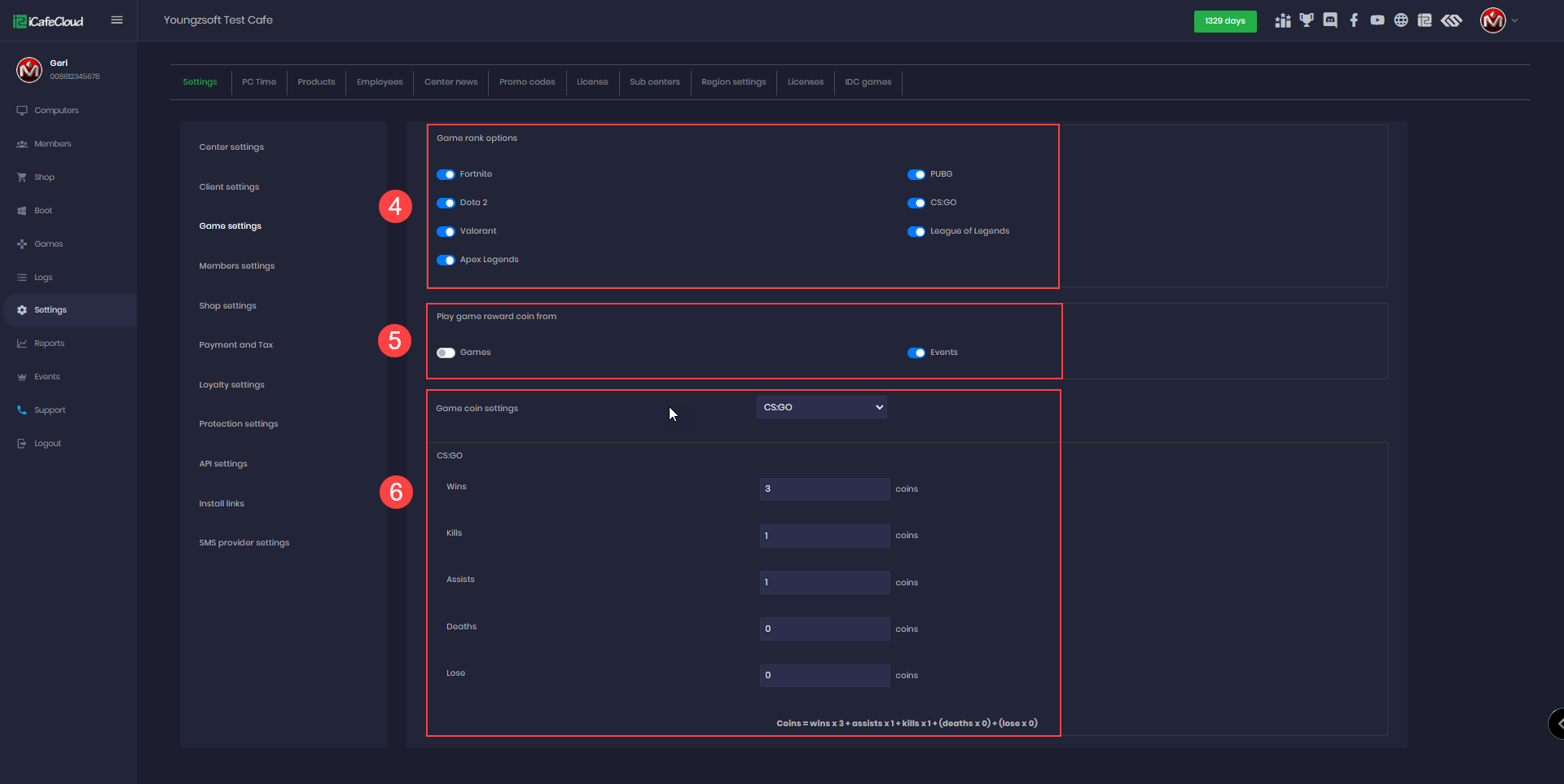The width and height of the screenshot is (1564, 784).
Task: Open the Facebook link icon
Action: click(1353, 20)
